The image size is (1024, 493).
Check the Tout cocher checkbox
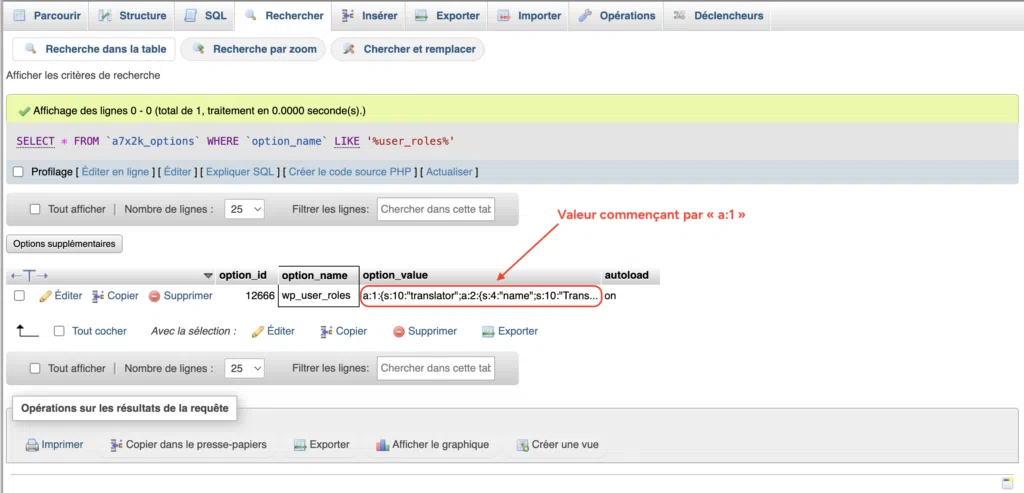(x=59, y=331)
